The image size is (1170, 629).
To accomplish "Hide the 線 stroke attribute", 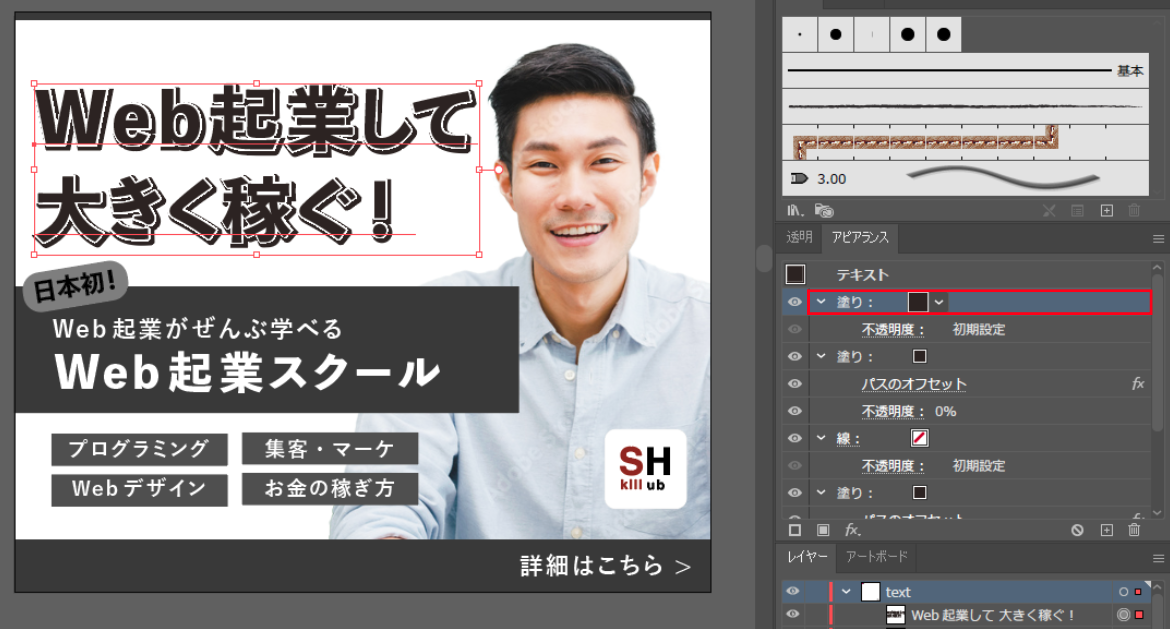I will (795, 438).
